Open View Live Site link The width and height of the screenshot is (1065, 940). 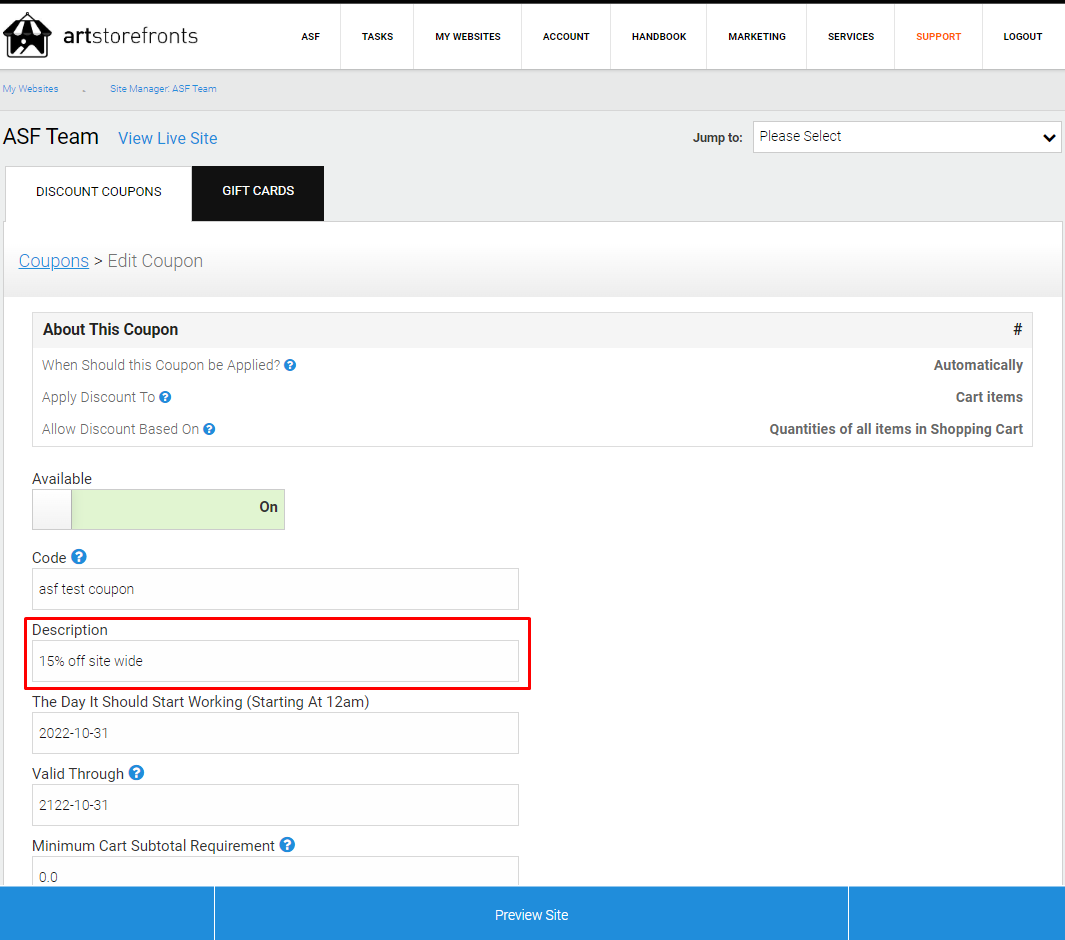167,138
